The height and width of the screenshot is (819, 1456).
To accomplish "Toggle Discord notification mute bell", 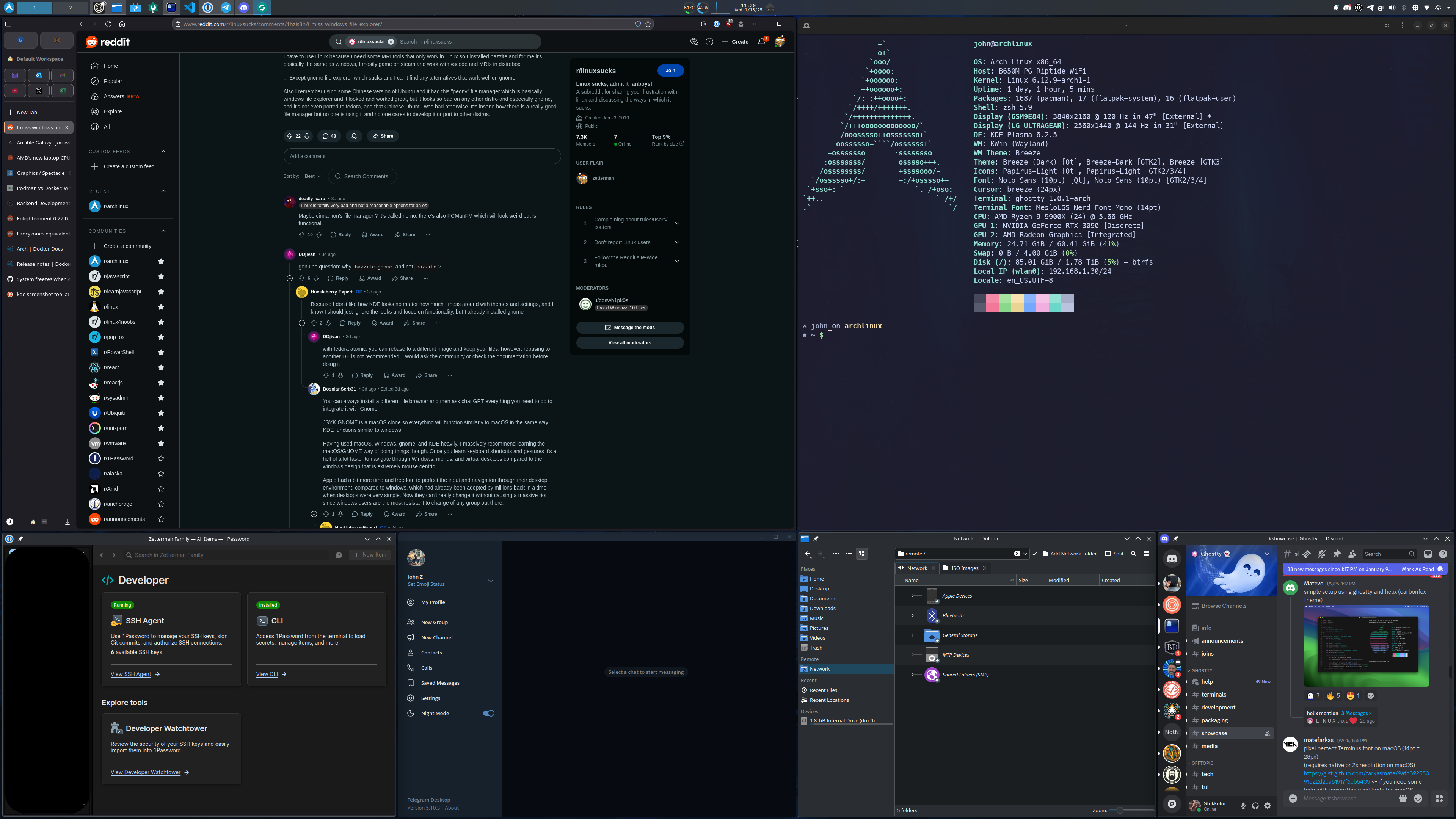I will coord(1321,554).
